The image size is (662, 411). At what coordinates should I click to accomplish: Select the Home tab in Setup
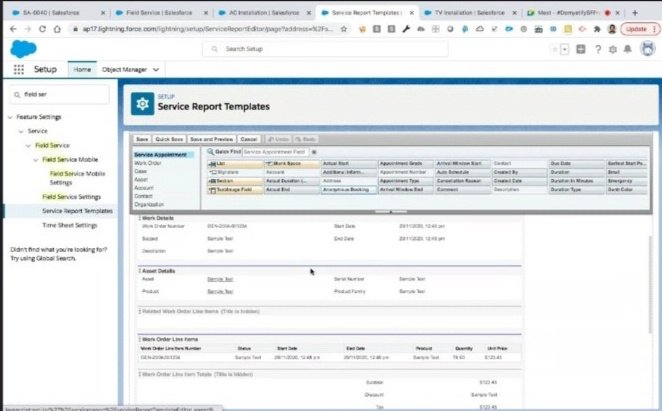pos(82,69)
